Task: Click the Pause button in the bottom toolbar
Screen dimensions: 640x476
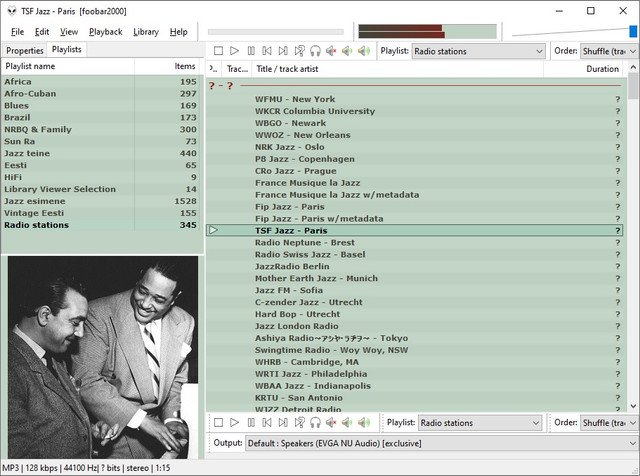Action: pyautogui.click(x=251, y=422)
